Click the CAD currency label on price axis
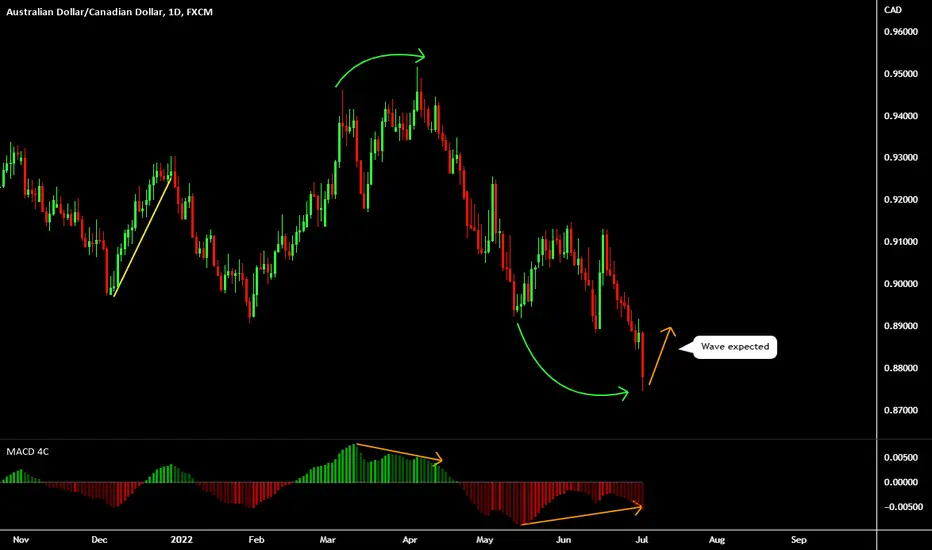This screenshot has height=550, width=932. pyautogui.click(x=893, y=10)
